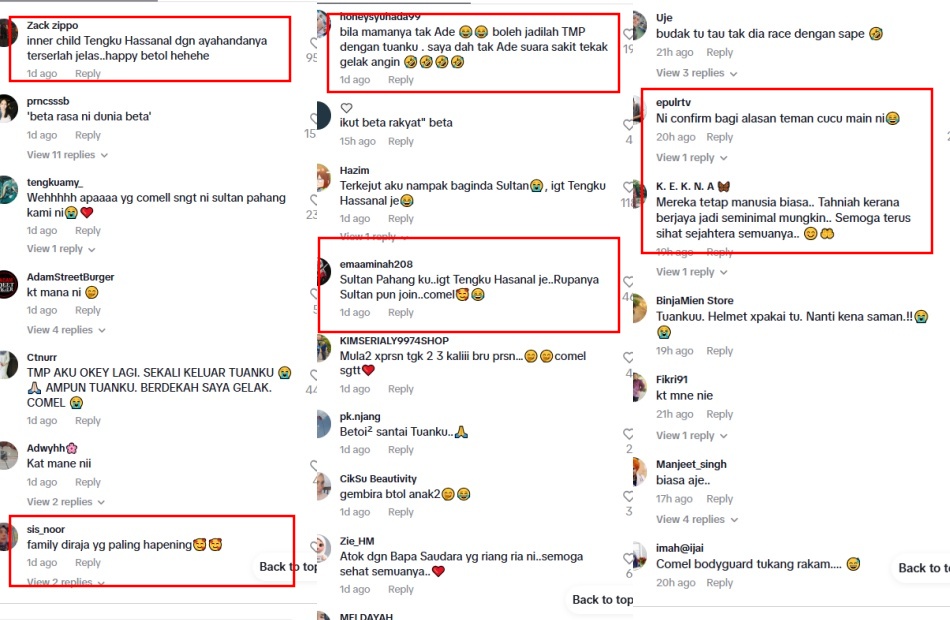Like the honeysyuhada99 comment heart
The height and width of the screenshot is (620, 950).
point(628,34)
